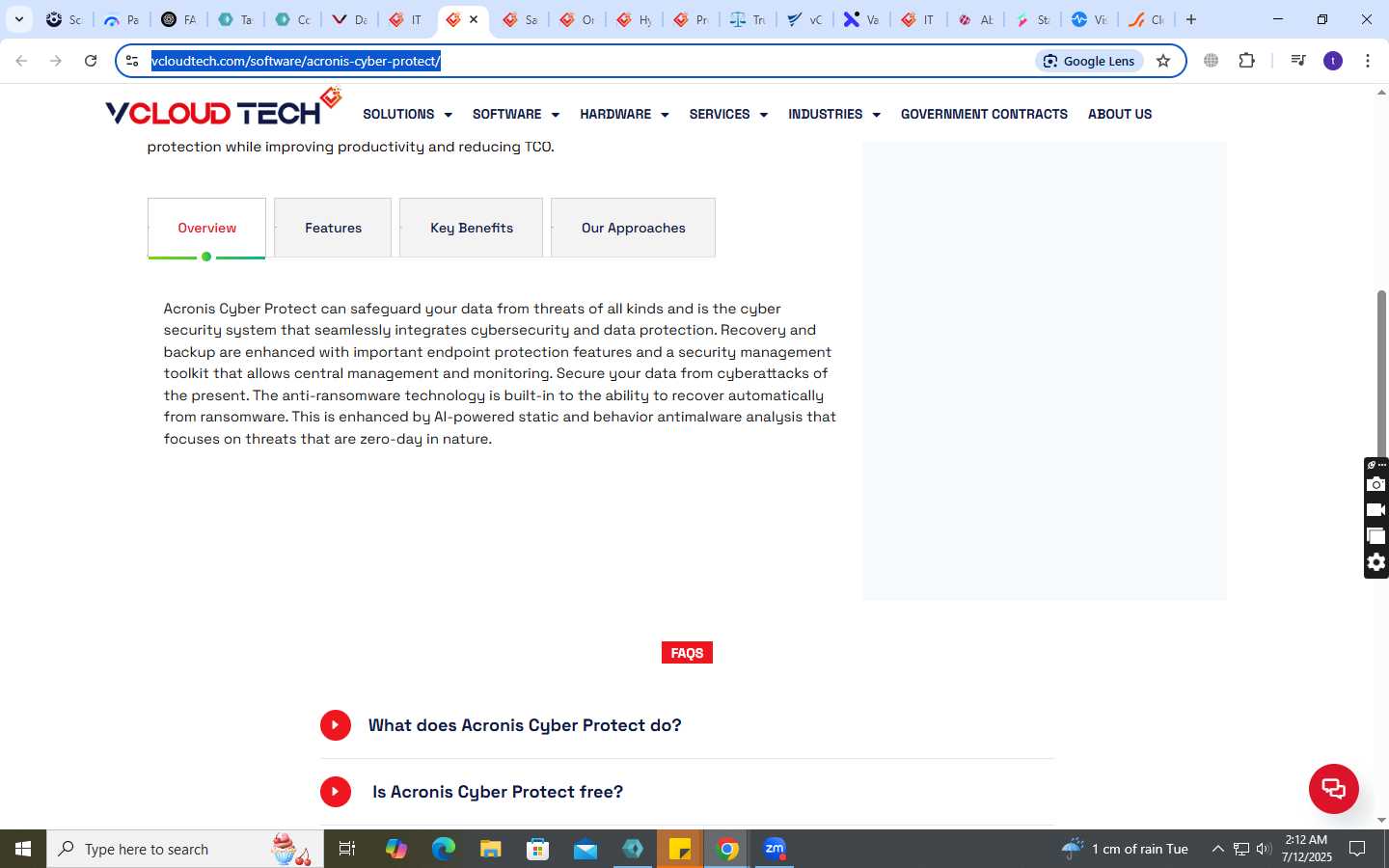
Task: Click play icon beside 'Is Acronis...free' question
Action: pyautogui.click(x=336, y=792)
